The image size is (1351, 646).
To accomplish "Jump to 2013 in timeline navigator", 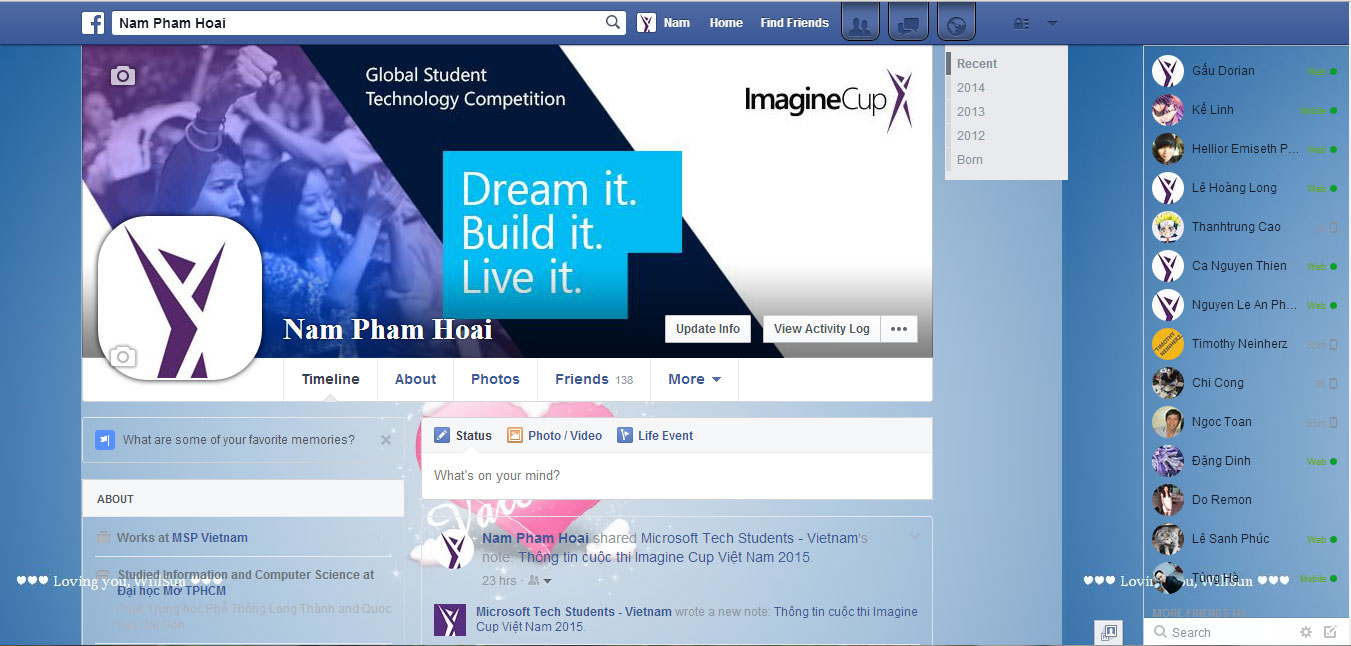I will tap(971, 112).
